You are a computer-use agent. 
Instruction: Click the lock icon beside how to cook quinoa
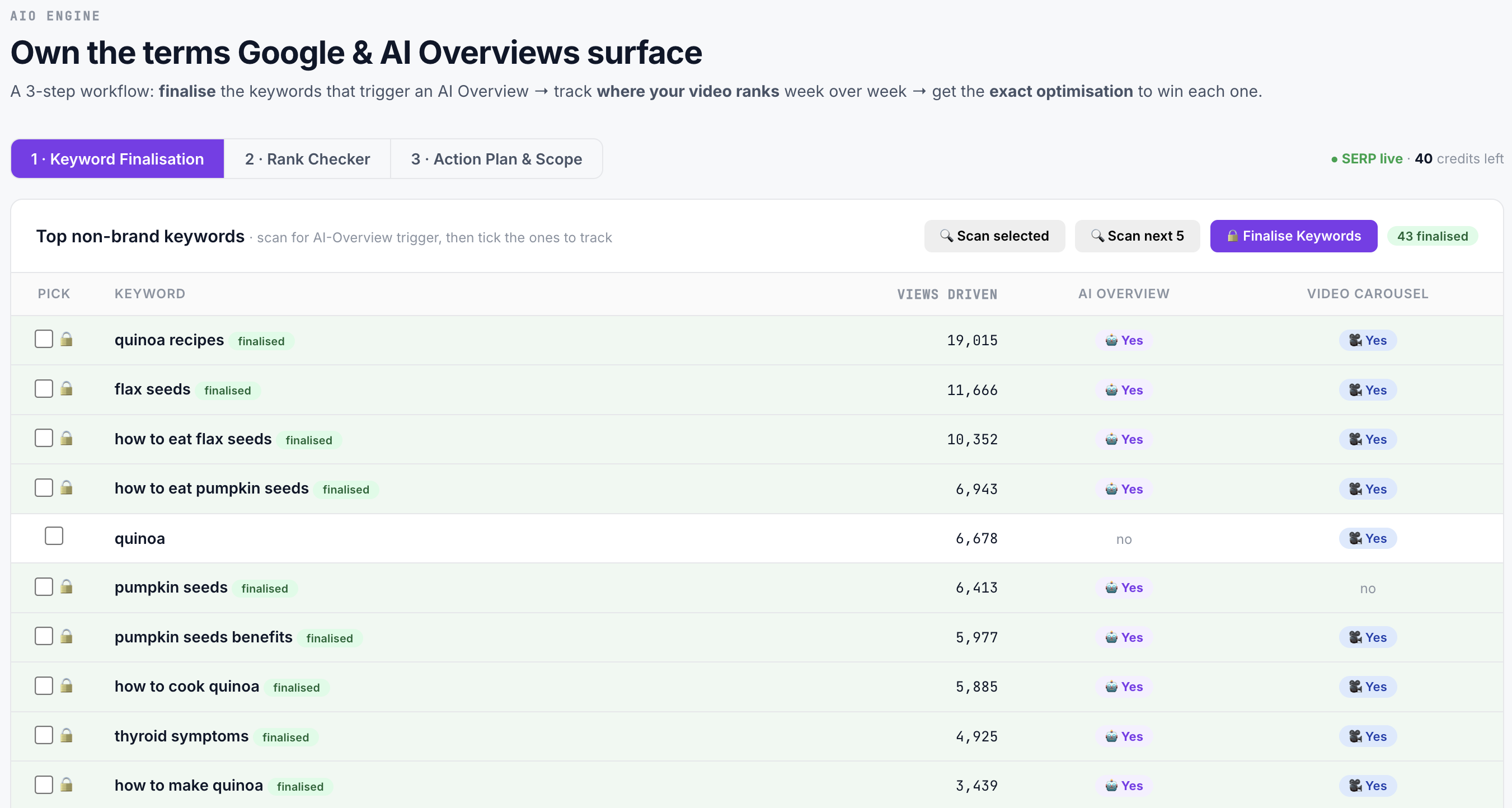(x=67, y=685)
